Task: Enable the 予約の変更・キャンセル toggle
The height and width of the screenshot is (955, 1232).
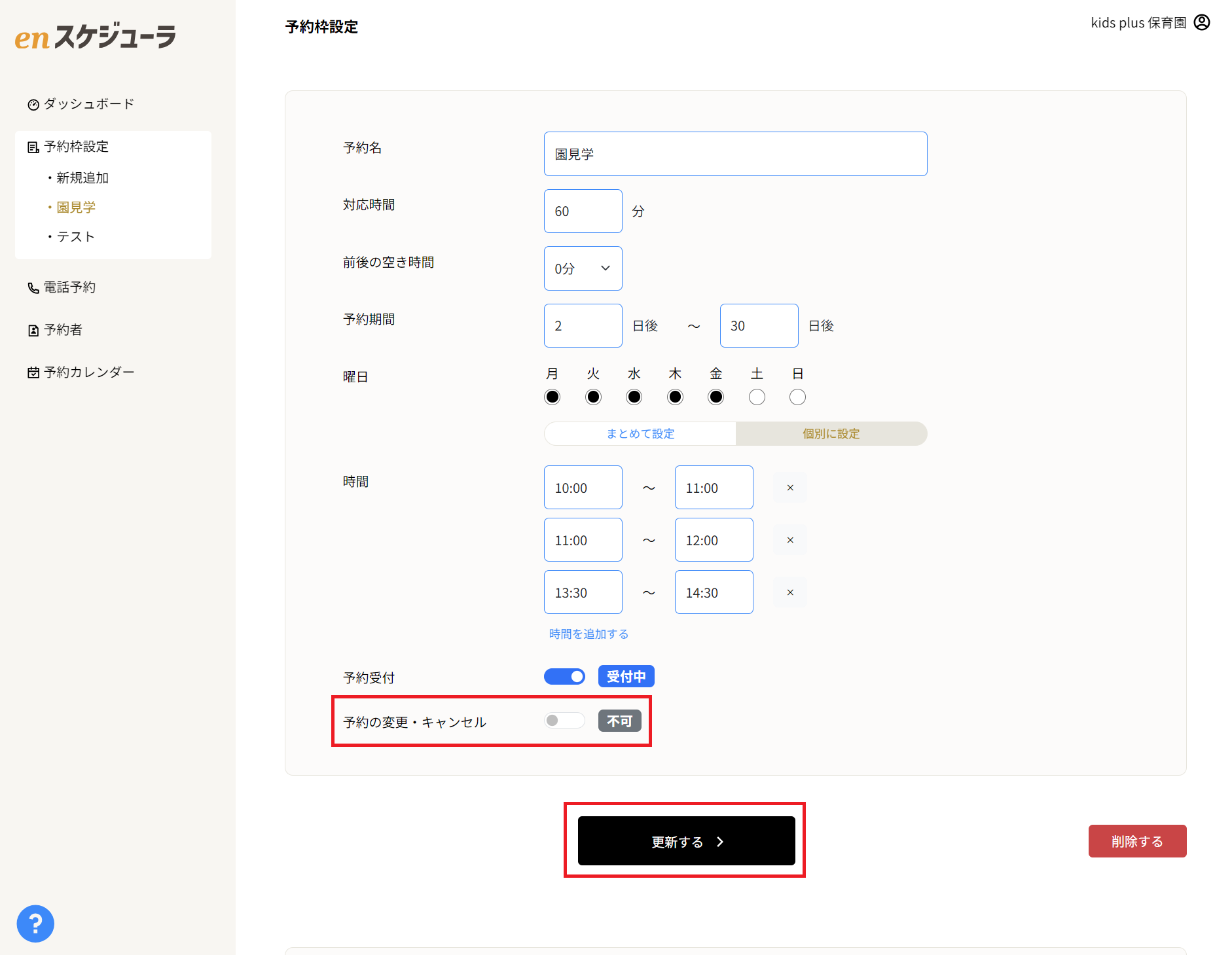Action: pyautogui.click(x=564, y=721)
